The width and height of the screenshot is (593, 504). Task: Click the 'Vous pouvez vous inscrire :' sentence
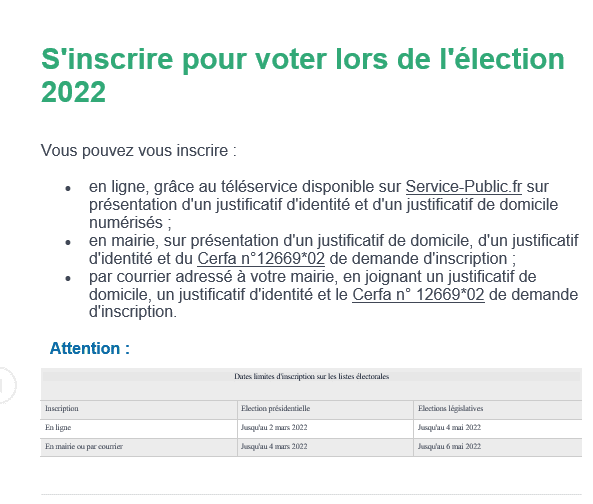tap(138, 150)
